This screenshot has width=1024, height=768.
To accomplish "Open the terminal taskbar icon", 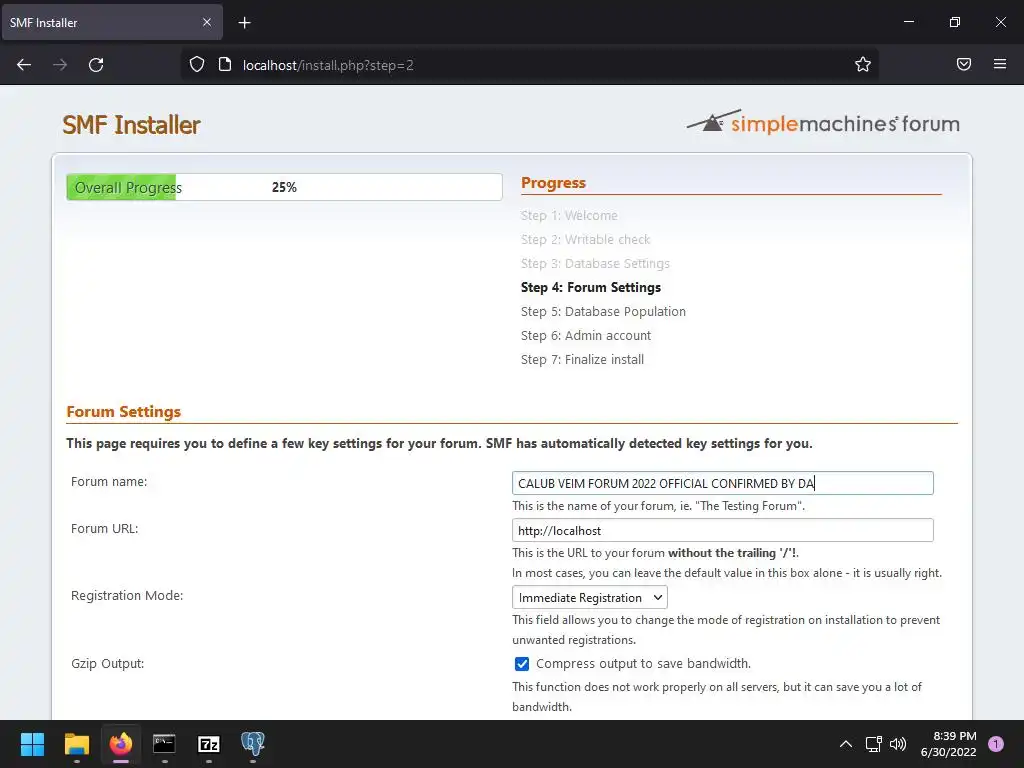I will 164,744.
